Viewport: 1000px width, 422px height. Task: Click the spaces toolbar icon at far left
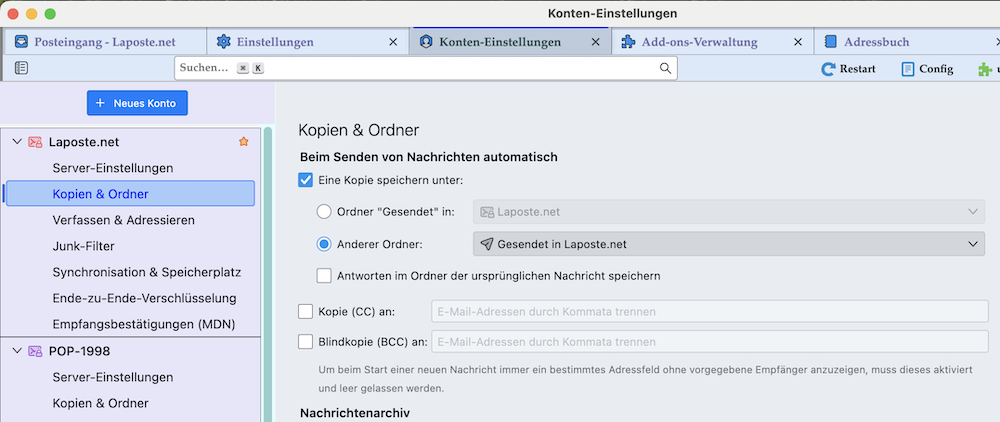pyautogui.click(x=22, y=68)
